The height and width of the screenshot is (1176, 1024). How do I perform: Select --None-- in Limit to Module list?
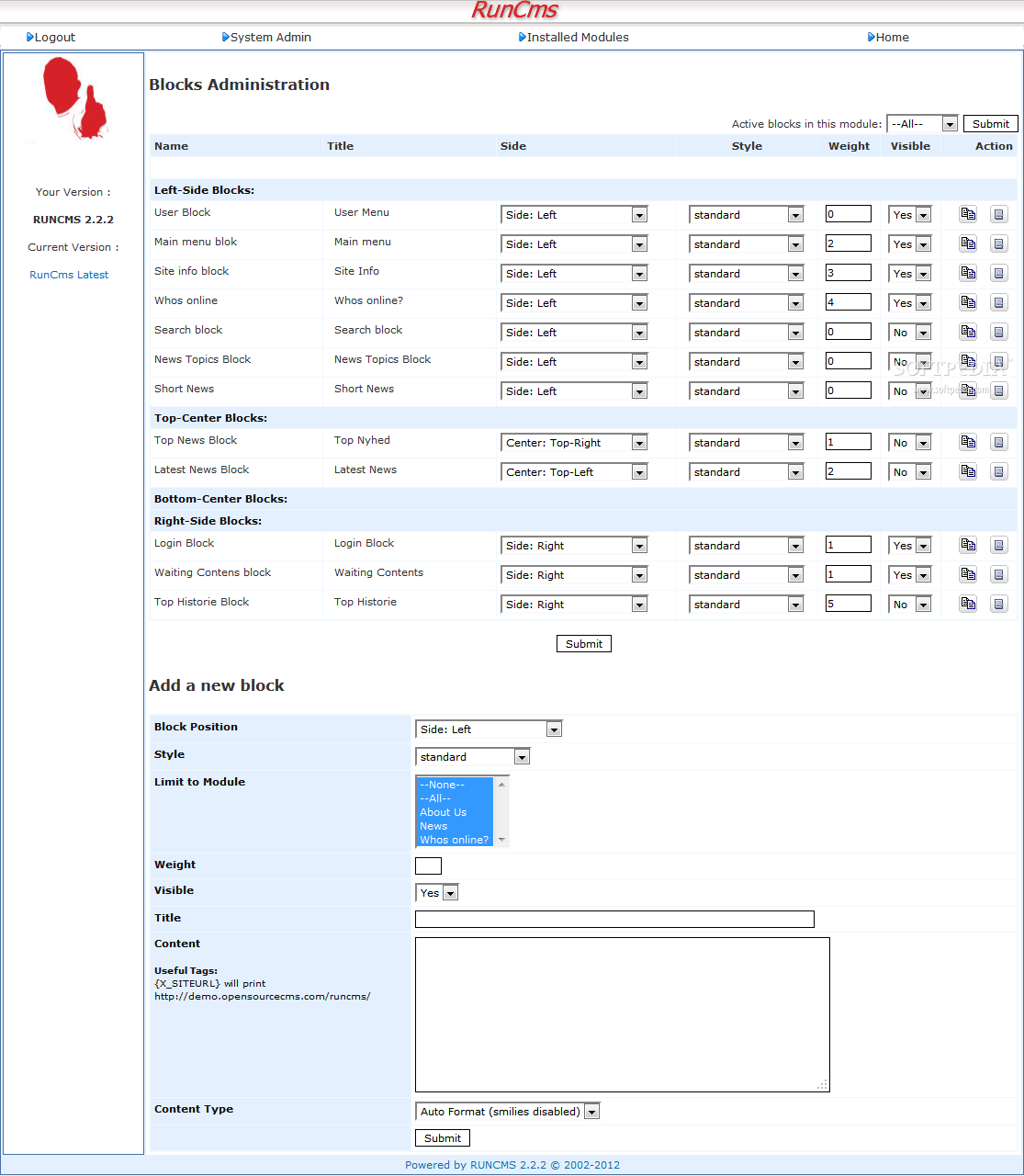(x=455, y=785)
